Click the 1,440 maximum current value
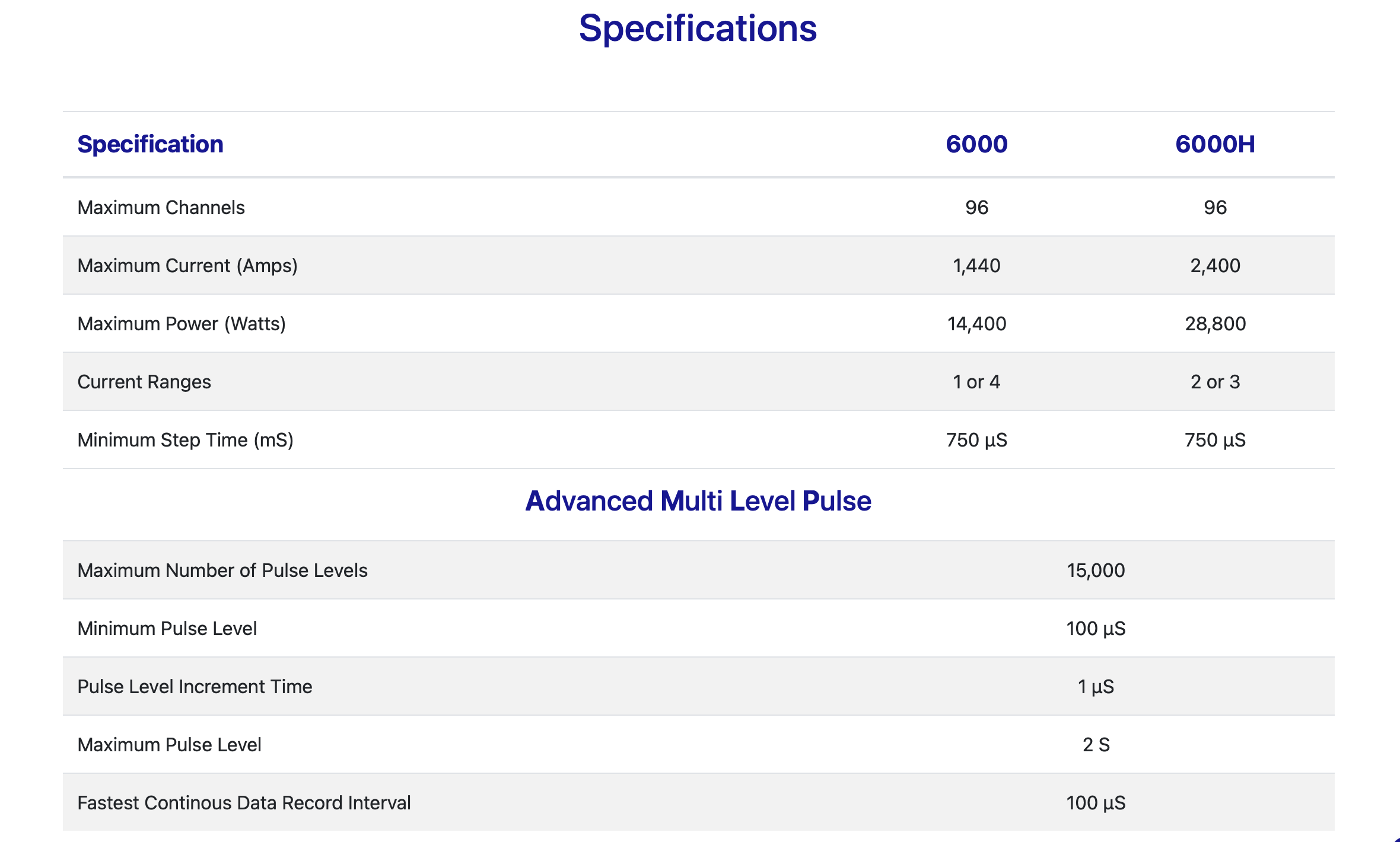The image size is (1400, 842). pos(976,266)
